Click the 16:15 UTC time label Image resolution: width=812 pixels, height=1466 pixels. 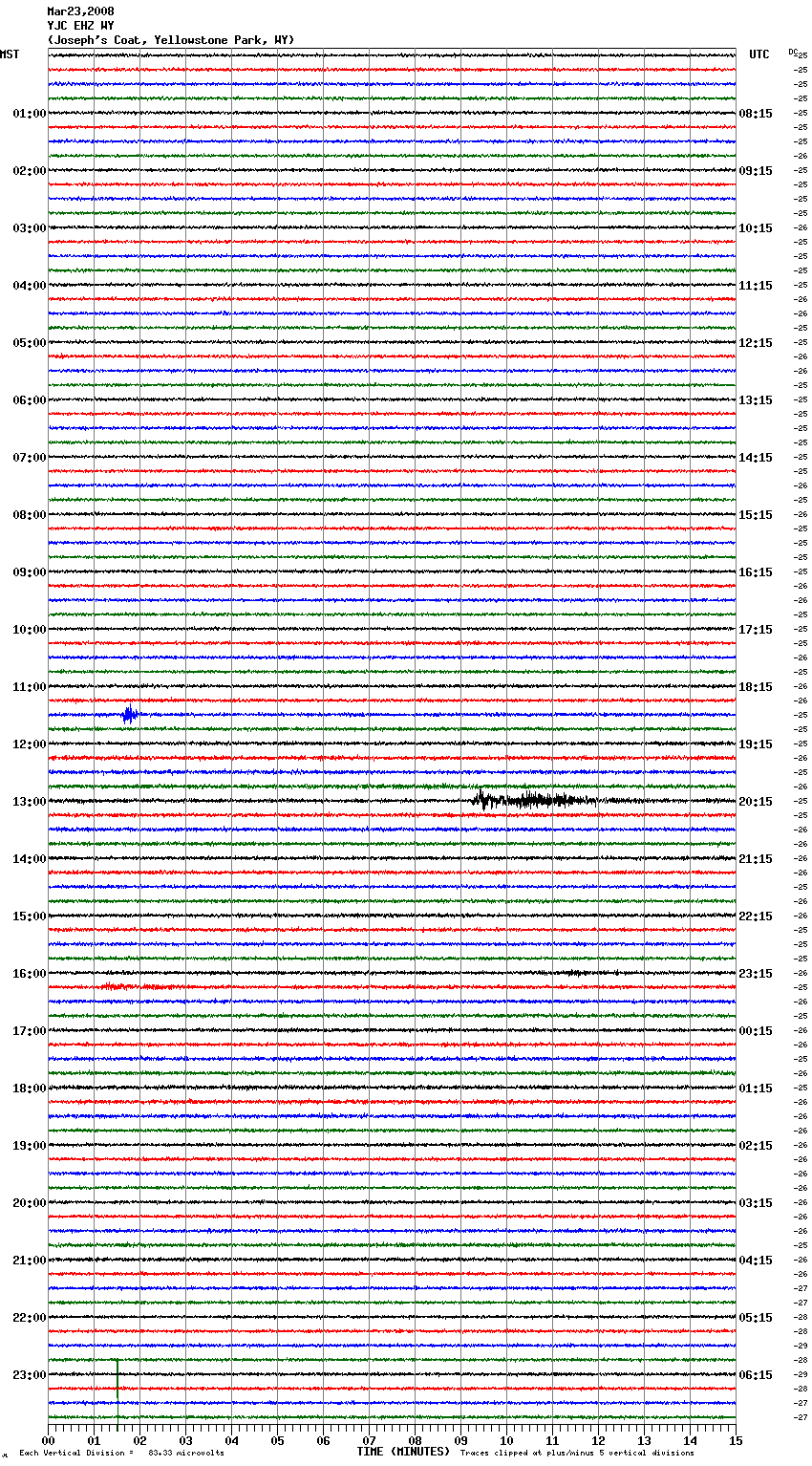(756, 572)
